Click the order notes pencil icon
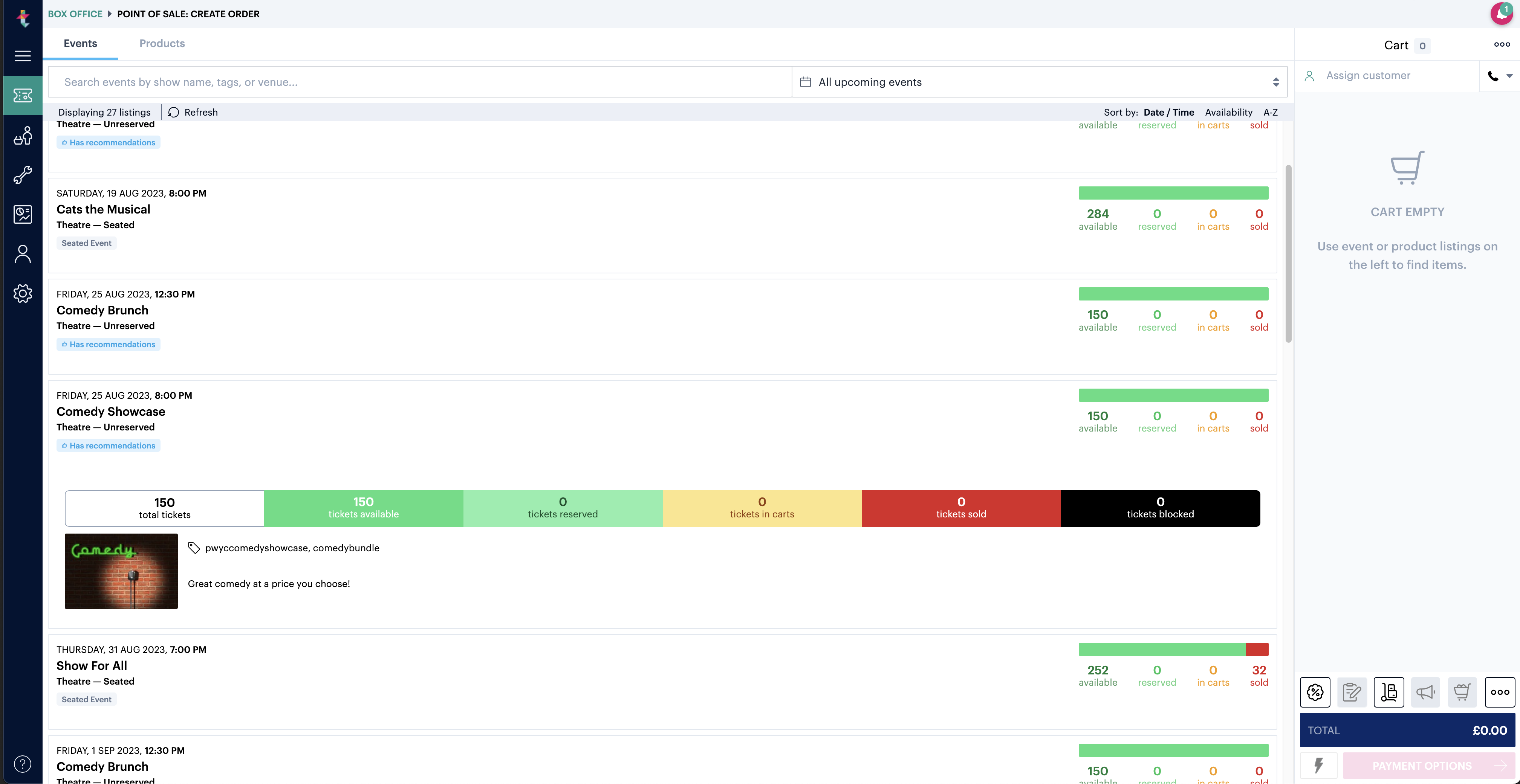The height and width of the screenshot is (784, 1520). click(x=1352, y=692)
